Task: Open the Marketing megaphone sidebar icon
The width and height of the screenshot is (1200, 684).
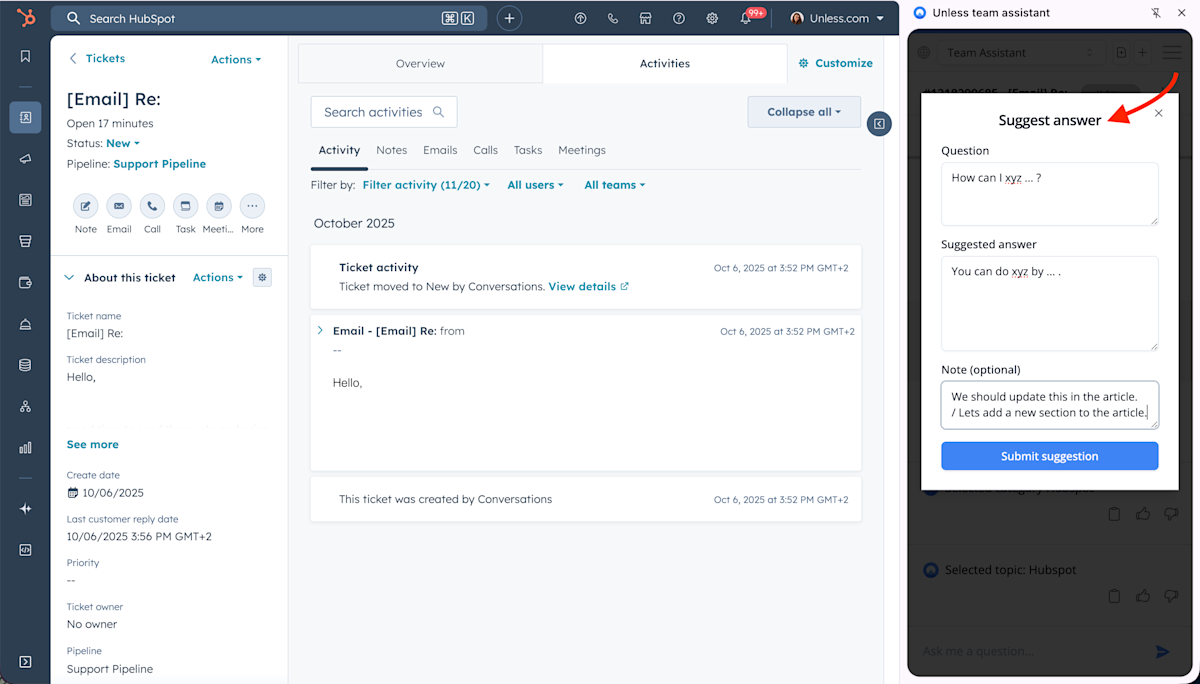Action: [x=25, y=159]
